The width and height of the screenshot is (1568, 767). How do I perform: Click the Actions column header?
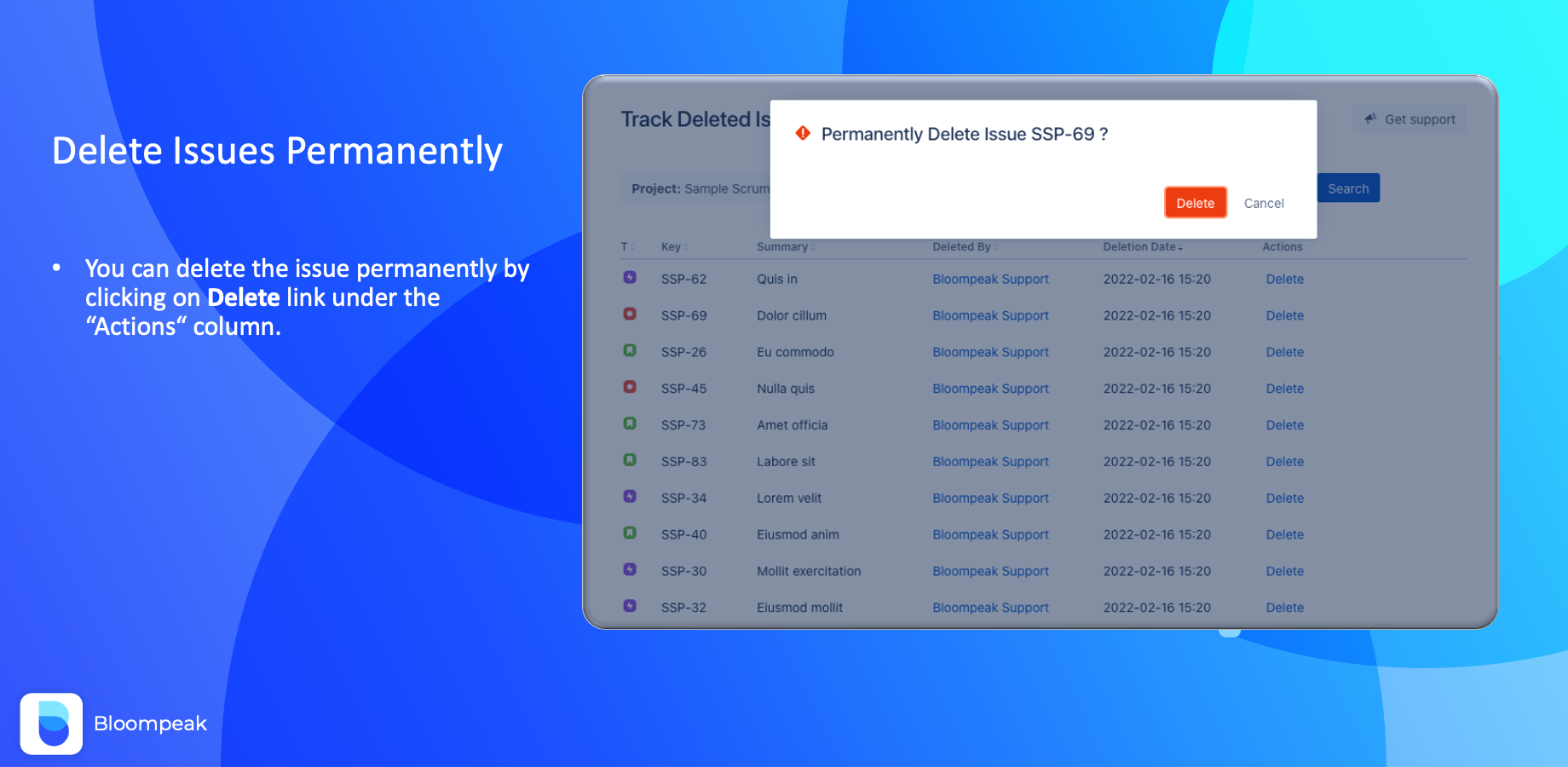pyautogui.click(x=1282, y=246)
